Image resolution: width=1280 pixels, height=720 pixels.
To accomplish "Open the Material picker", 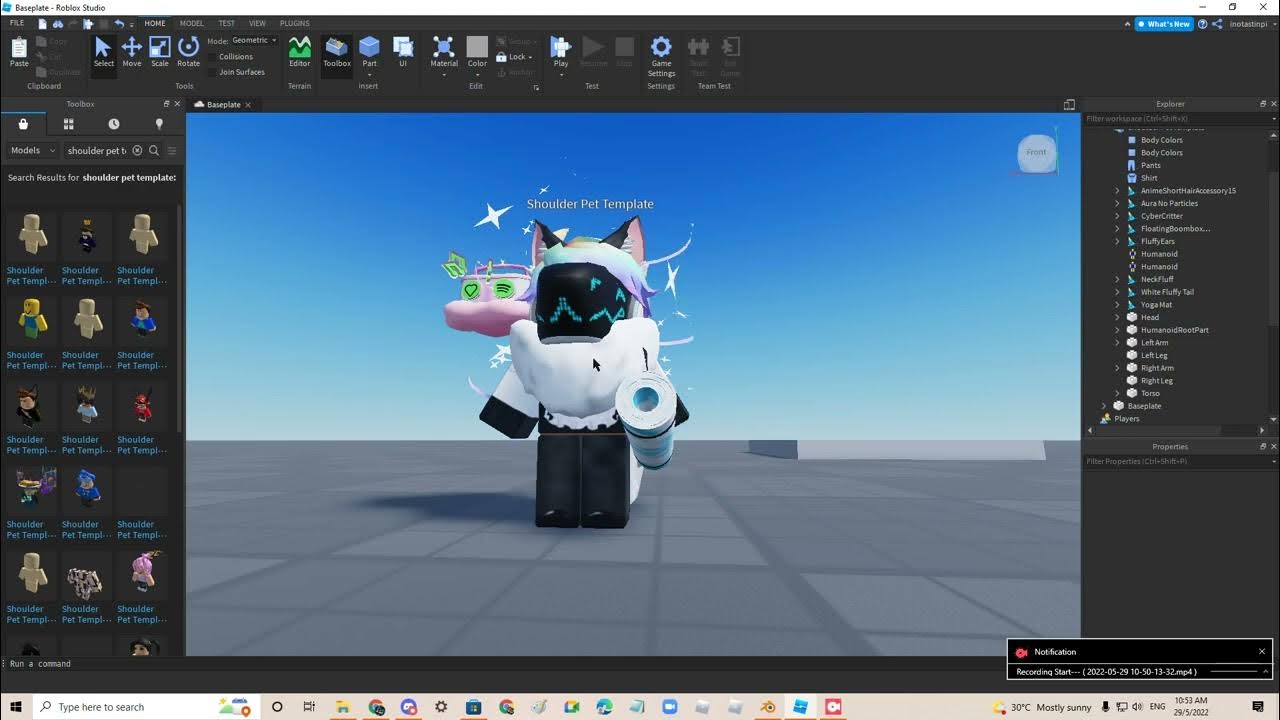I will (444, 54).
